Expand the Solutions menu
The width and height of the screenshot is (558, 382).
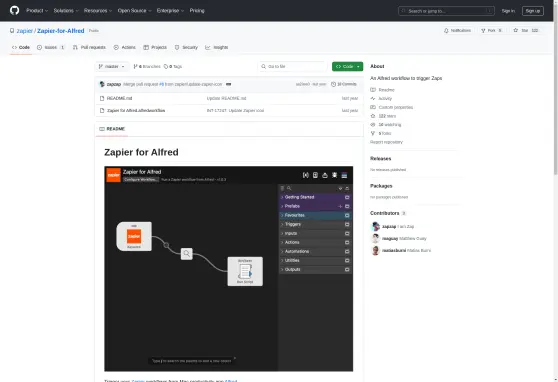point(66,11)
